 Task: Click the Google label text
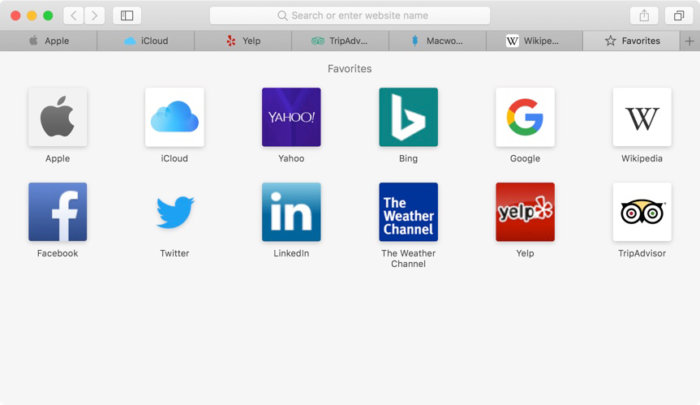(525, 159)
